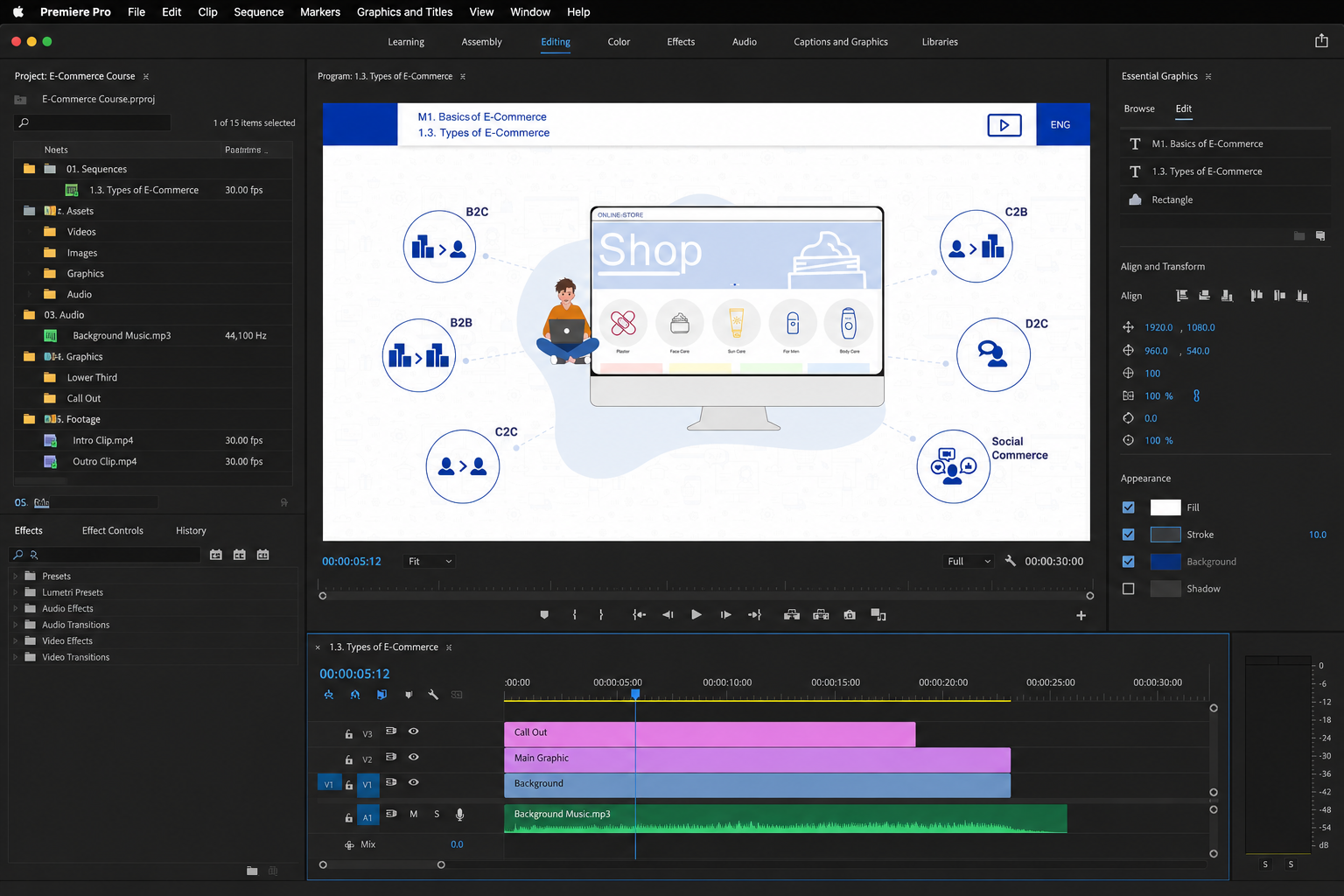Click the New Layer icon in Essential Graphics
1344x896 pixels.
tap(1320, 236)
